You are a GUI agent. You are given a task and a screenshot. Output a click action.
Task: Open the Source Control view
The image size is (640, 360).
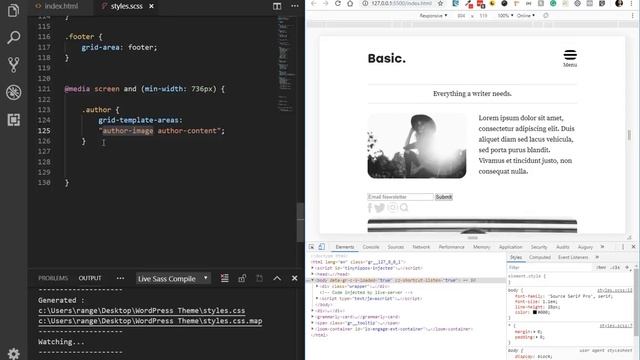[13, 65]
